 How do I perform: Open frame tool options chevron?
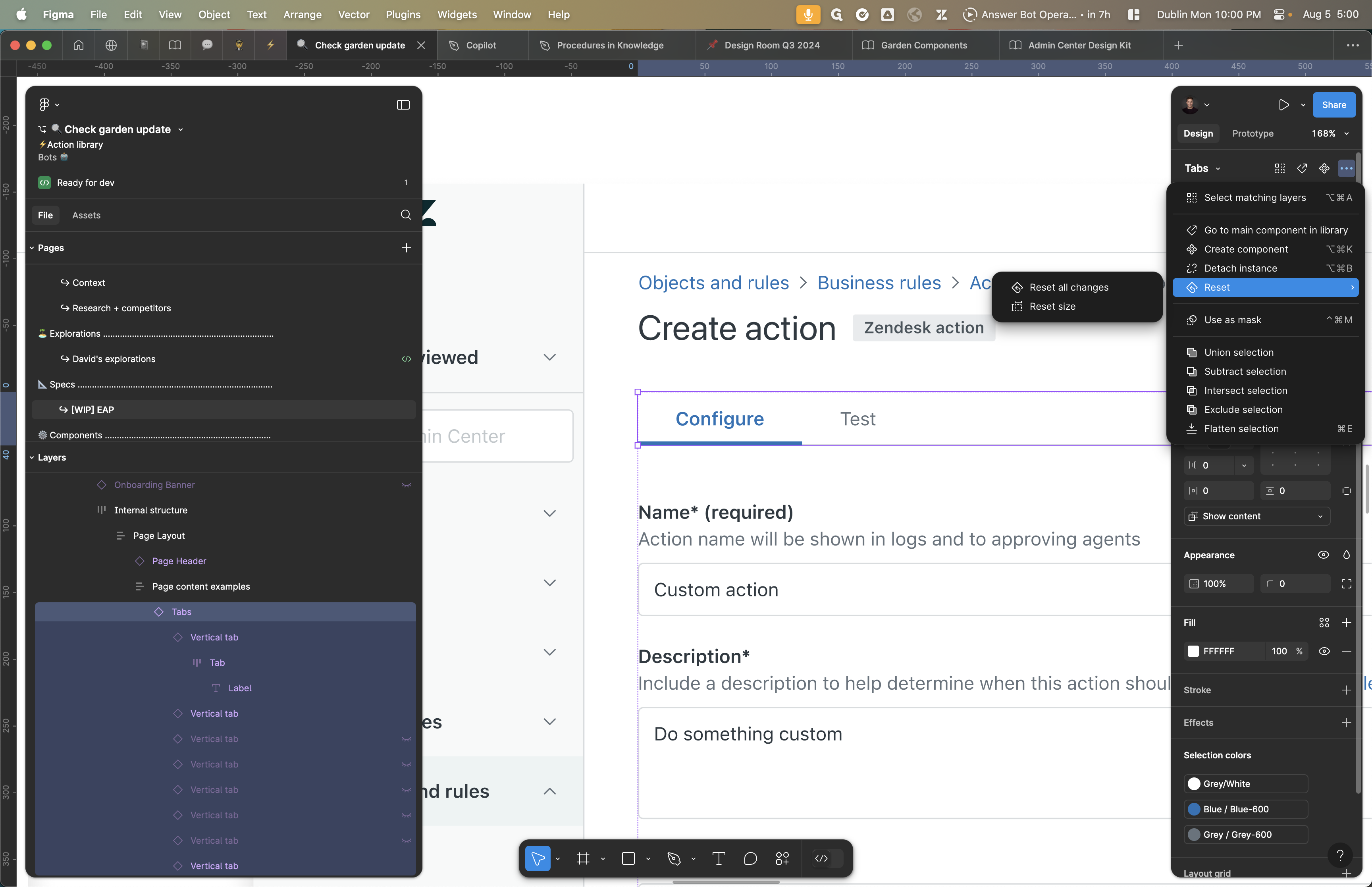[603, 859]
